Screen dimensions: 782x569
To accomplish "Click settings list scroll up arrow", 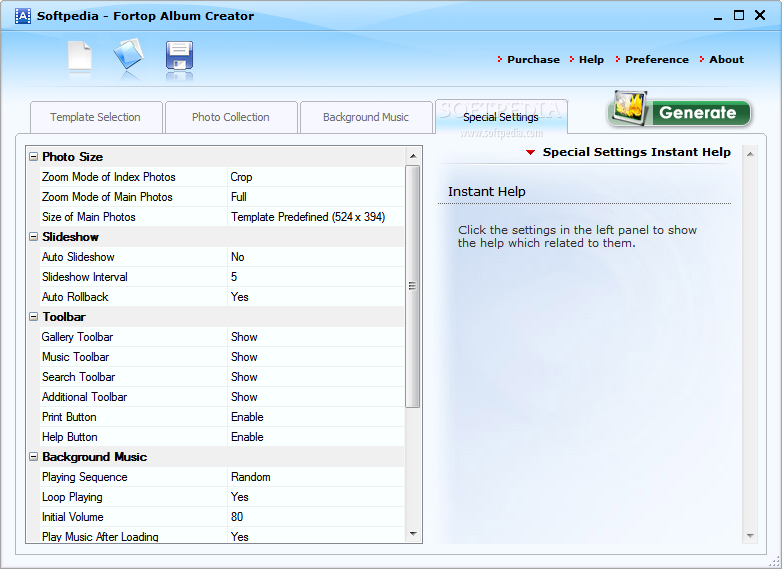I will click(413, 156).
